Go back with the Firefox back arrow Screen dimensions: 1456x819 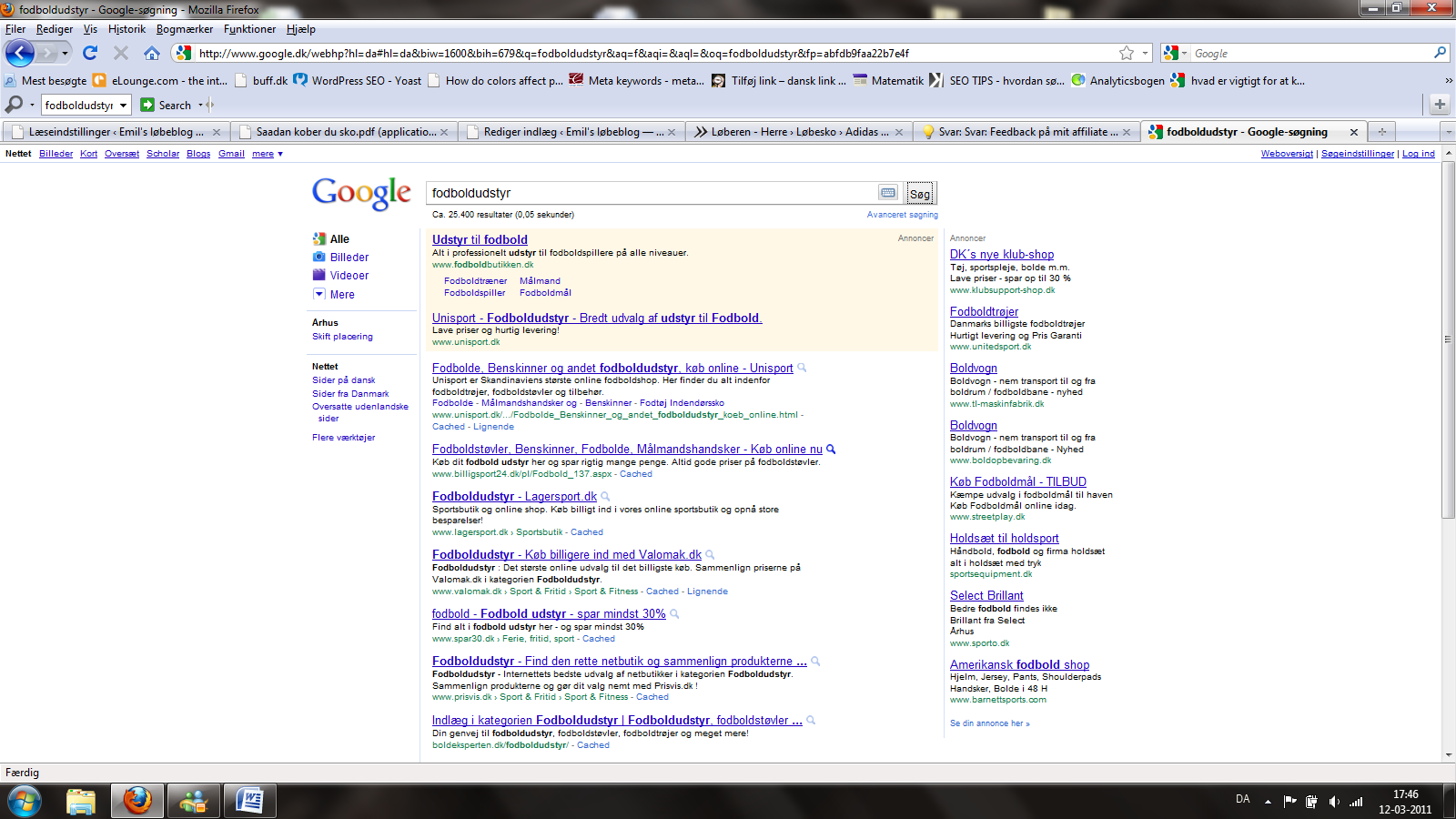tap(19, 53)
